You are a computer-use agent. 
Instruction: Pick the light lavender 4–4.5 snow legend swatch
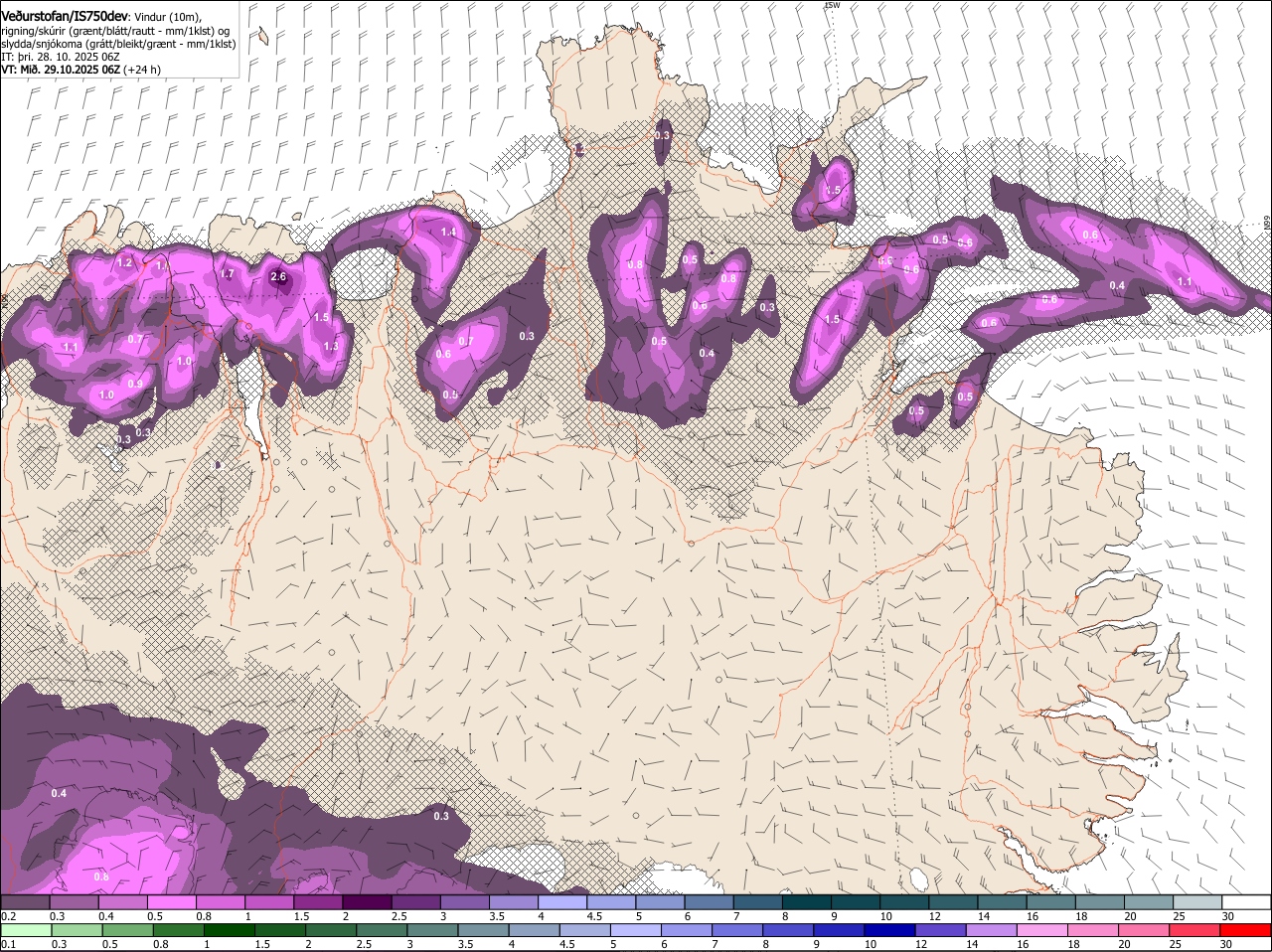[564, 902]
